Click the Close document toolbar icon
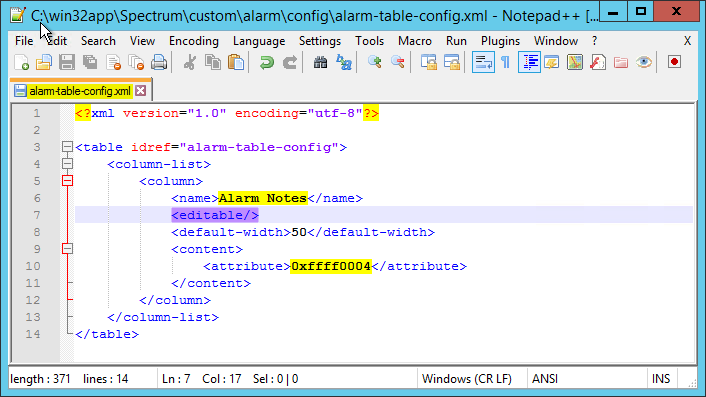 [113, 62]
